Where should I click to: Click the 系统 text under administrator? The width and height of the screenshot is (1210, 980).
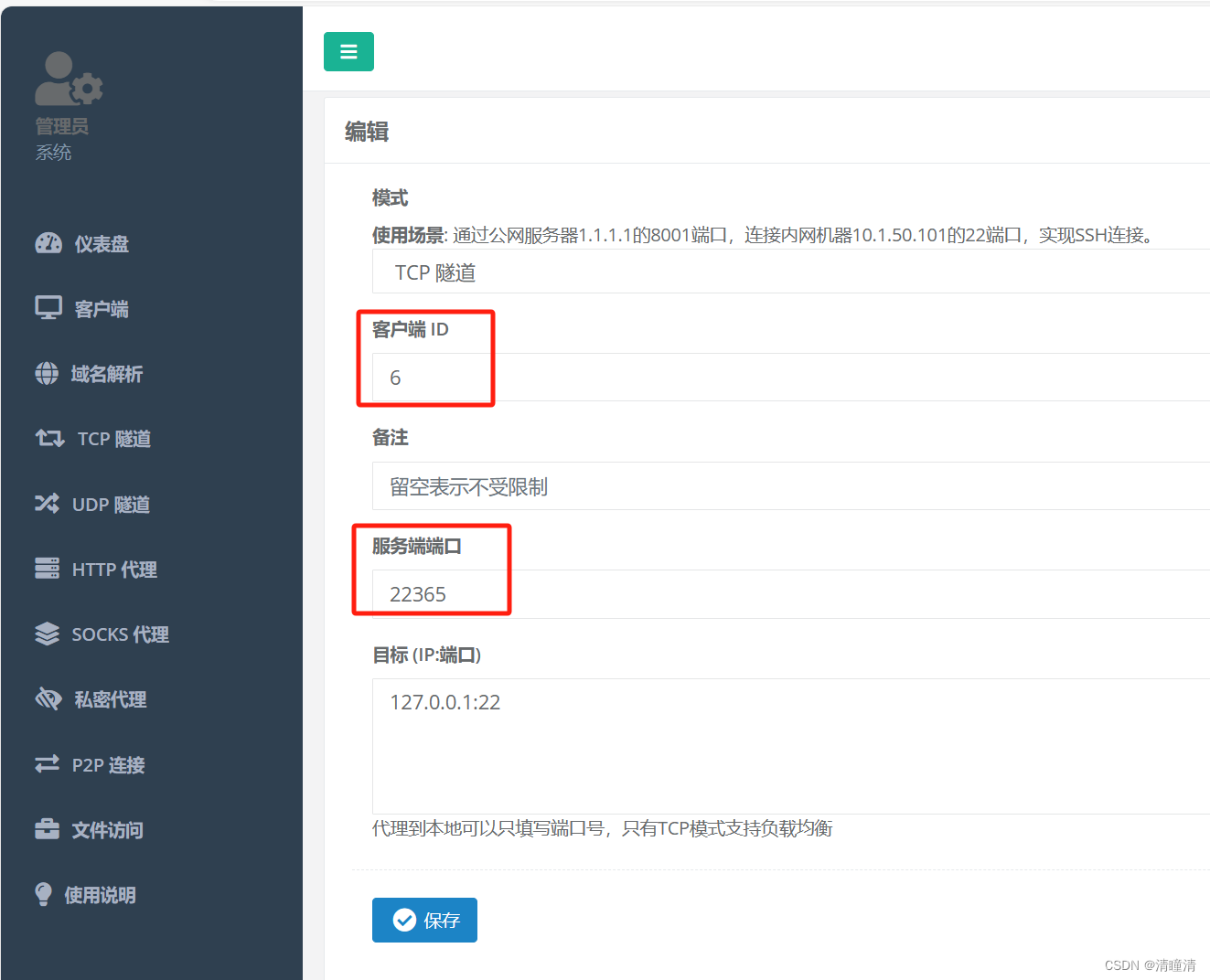click(x=53, y=152)
